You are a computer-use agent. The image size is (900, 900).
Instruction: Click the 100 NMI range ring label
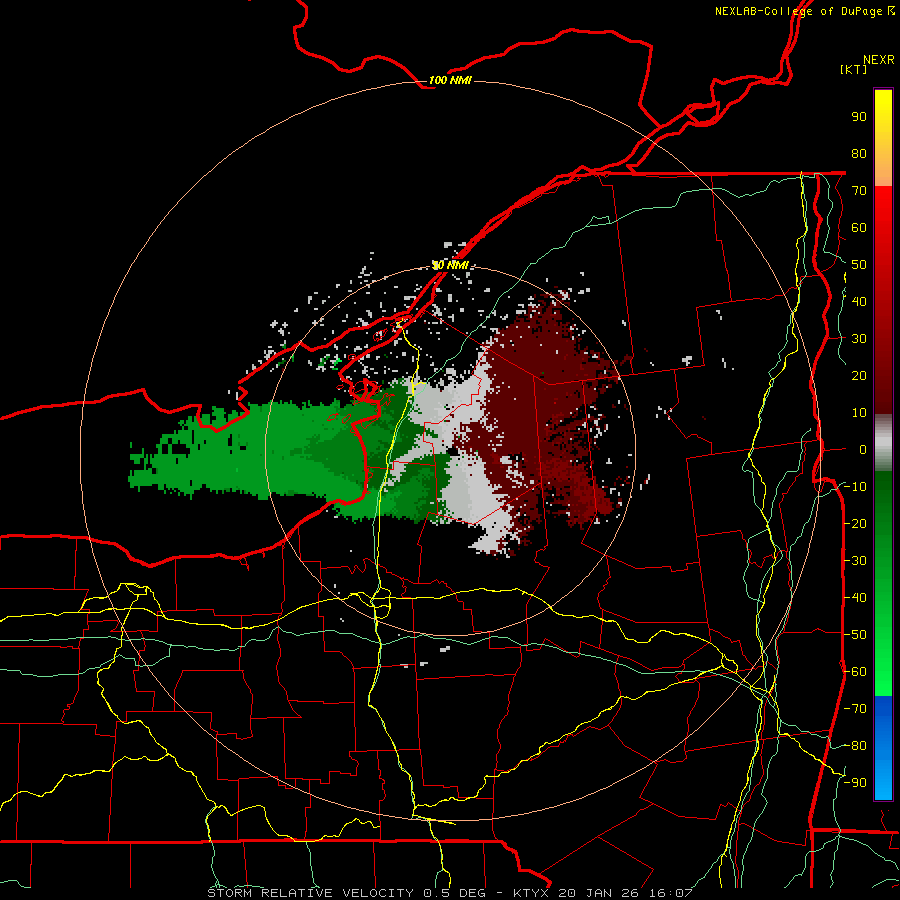(x=450, y=80)
